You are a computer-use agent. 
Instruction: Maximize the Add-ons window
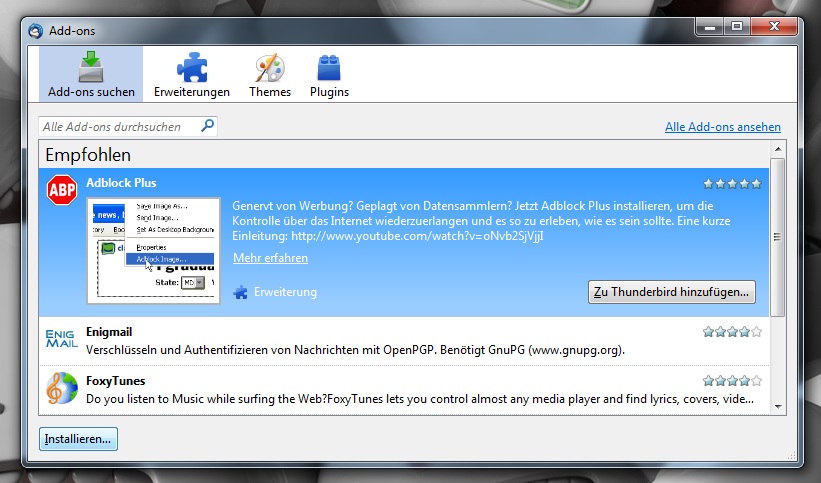pyautogui.click(x=737, y=26)
